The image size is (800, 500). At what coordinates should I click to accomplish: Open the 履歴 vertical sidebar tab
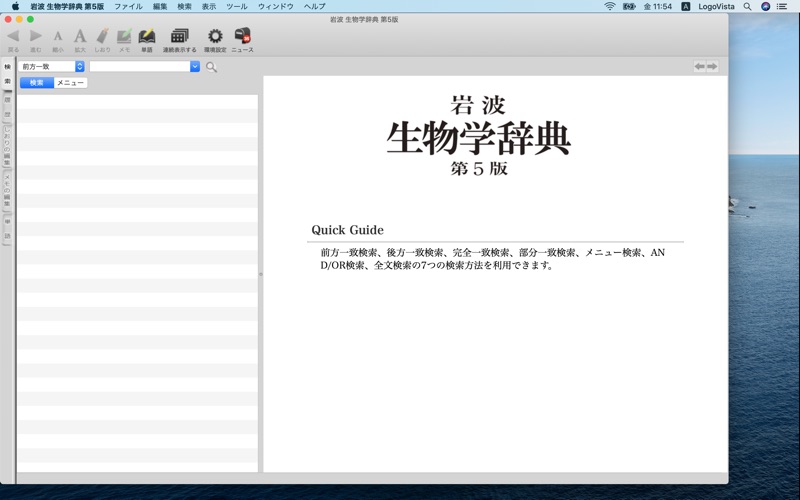(7, 107)
